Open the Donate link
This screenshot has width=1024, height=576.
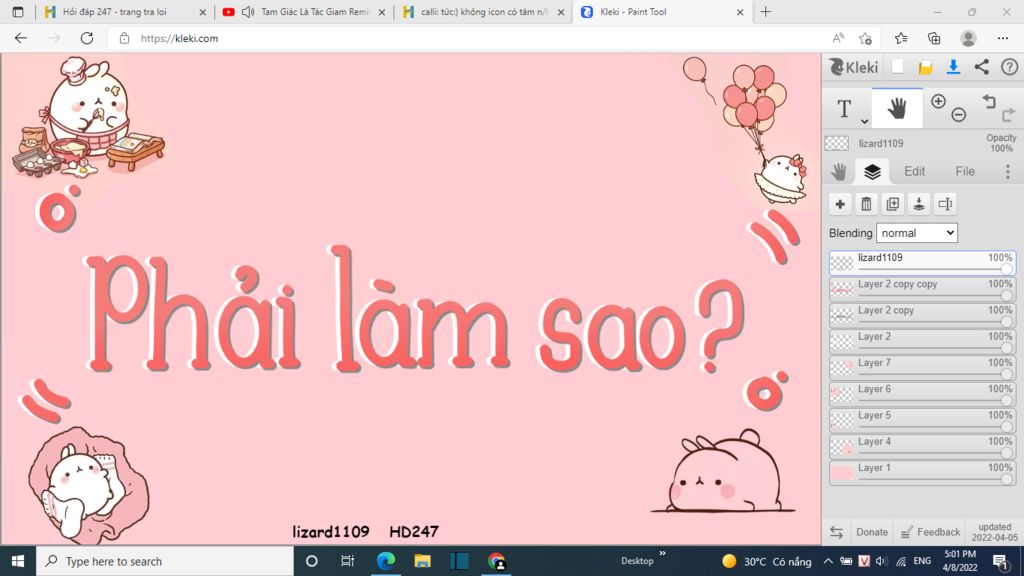[872, 532]
